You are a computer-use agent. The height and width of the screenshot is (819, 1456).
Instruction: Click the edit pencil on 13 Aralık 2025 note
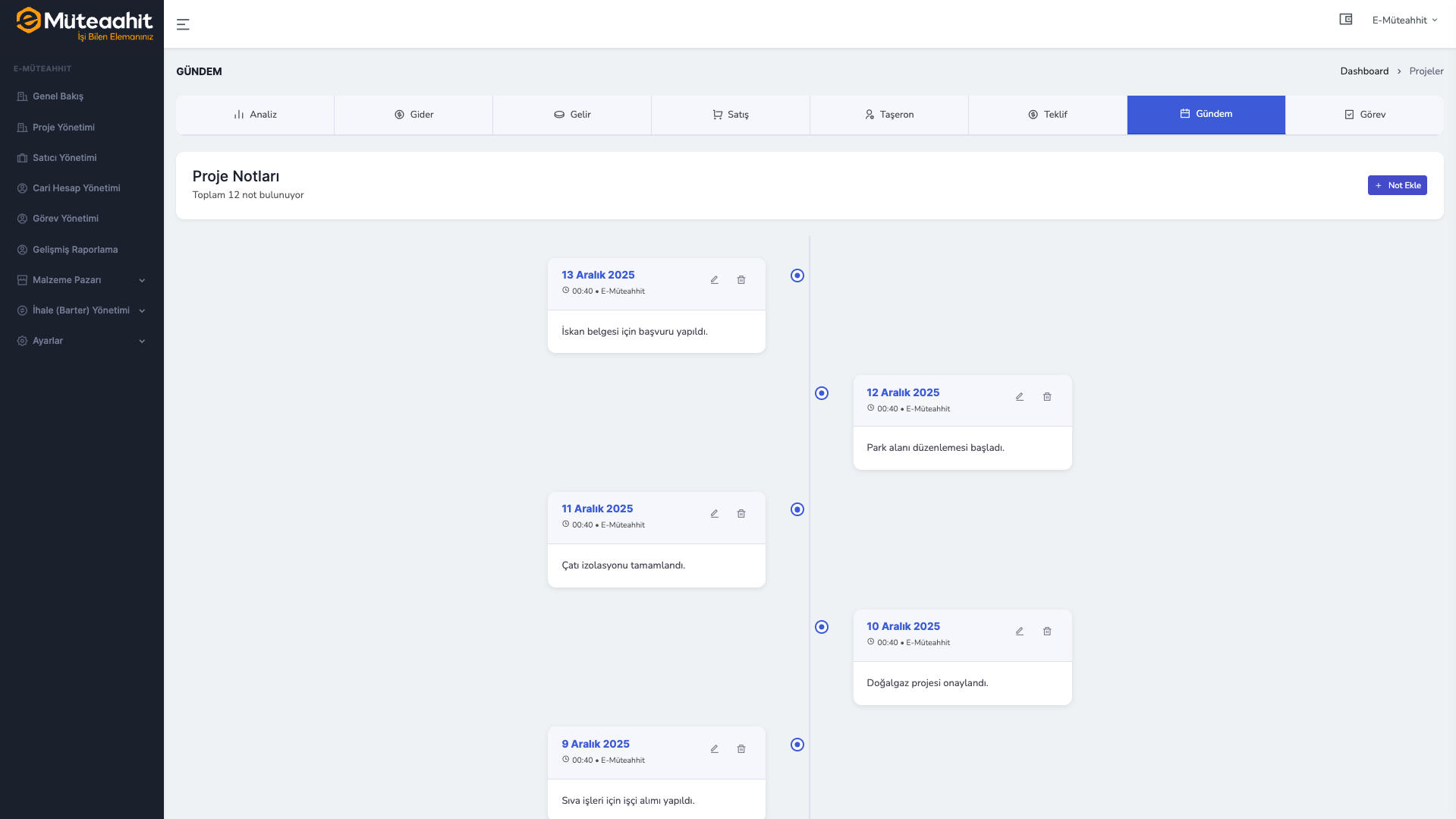(x=714, y=280)
